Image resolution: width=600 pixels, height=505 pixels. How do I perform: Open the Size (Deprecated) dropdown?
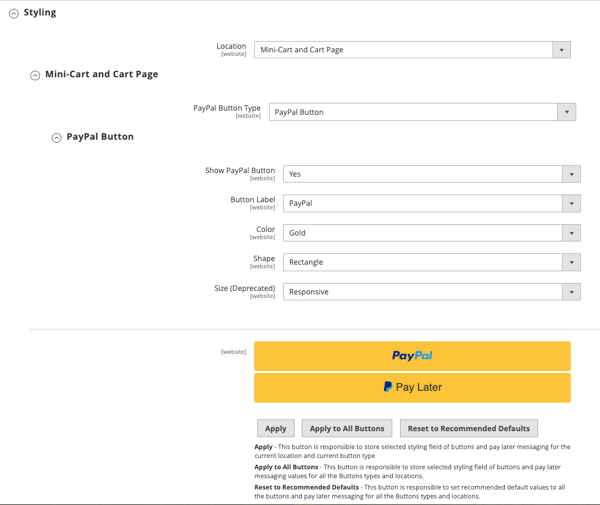tap(432, 292)
